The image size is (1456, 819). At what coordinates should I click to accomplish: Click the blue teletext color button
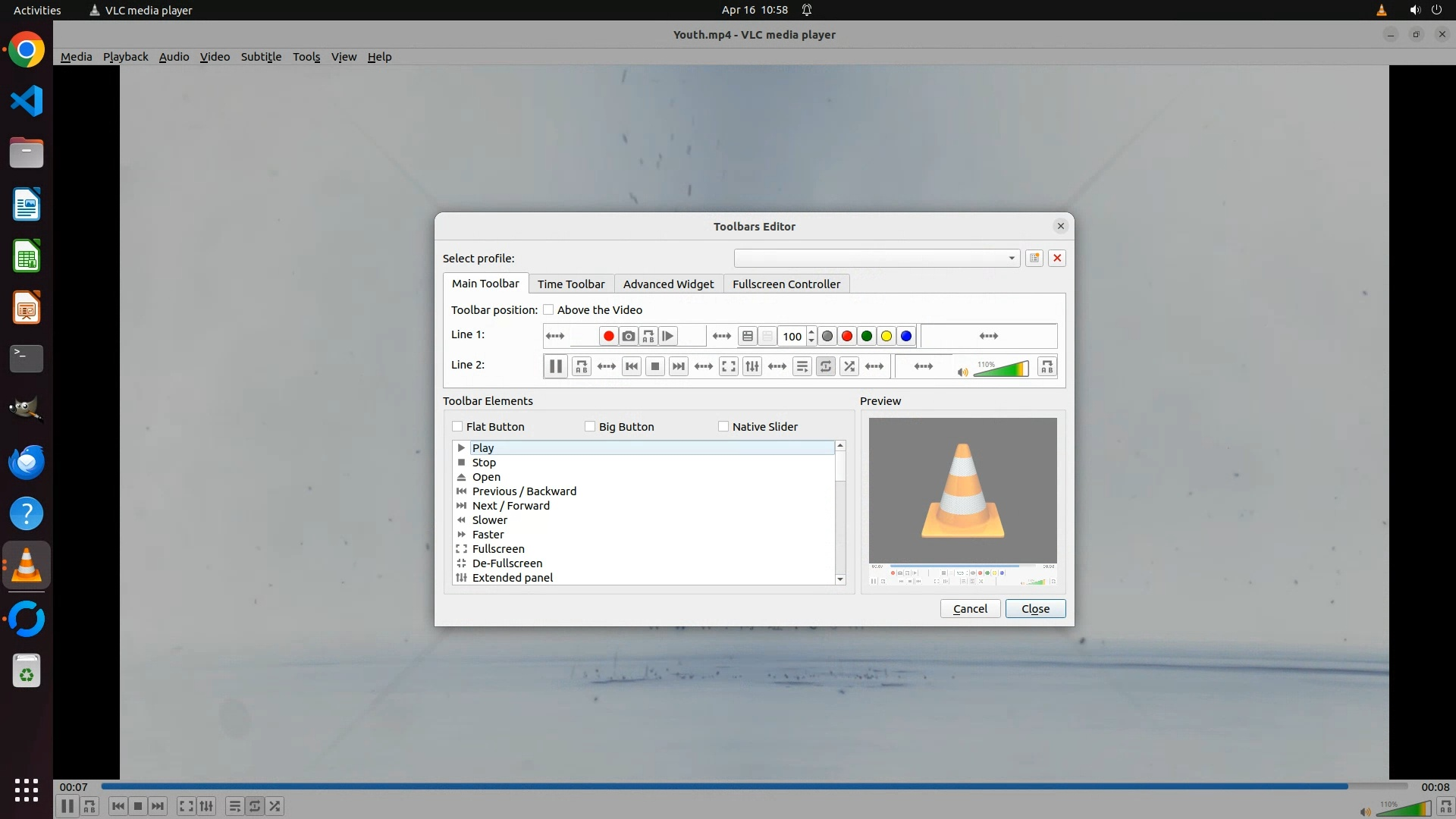pos(905,336)
